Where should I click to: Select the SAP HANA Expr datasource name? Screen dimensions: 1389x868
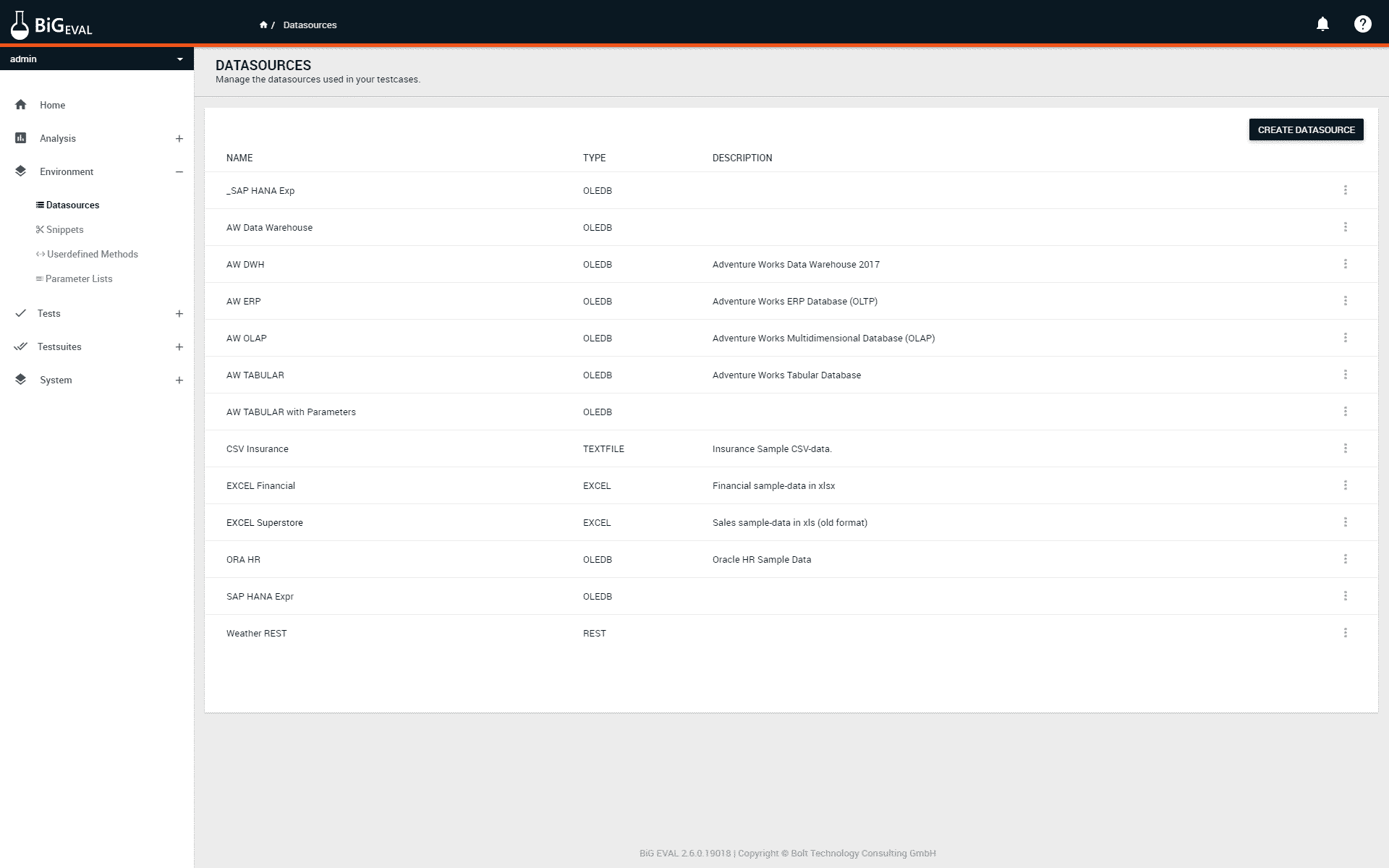[x=260, y=596]
